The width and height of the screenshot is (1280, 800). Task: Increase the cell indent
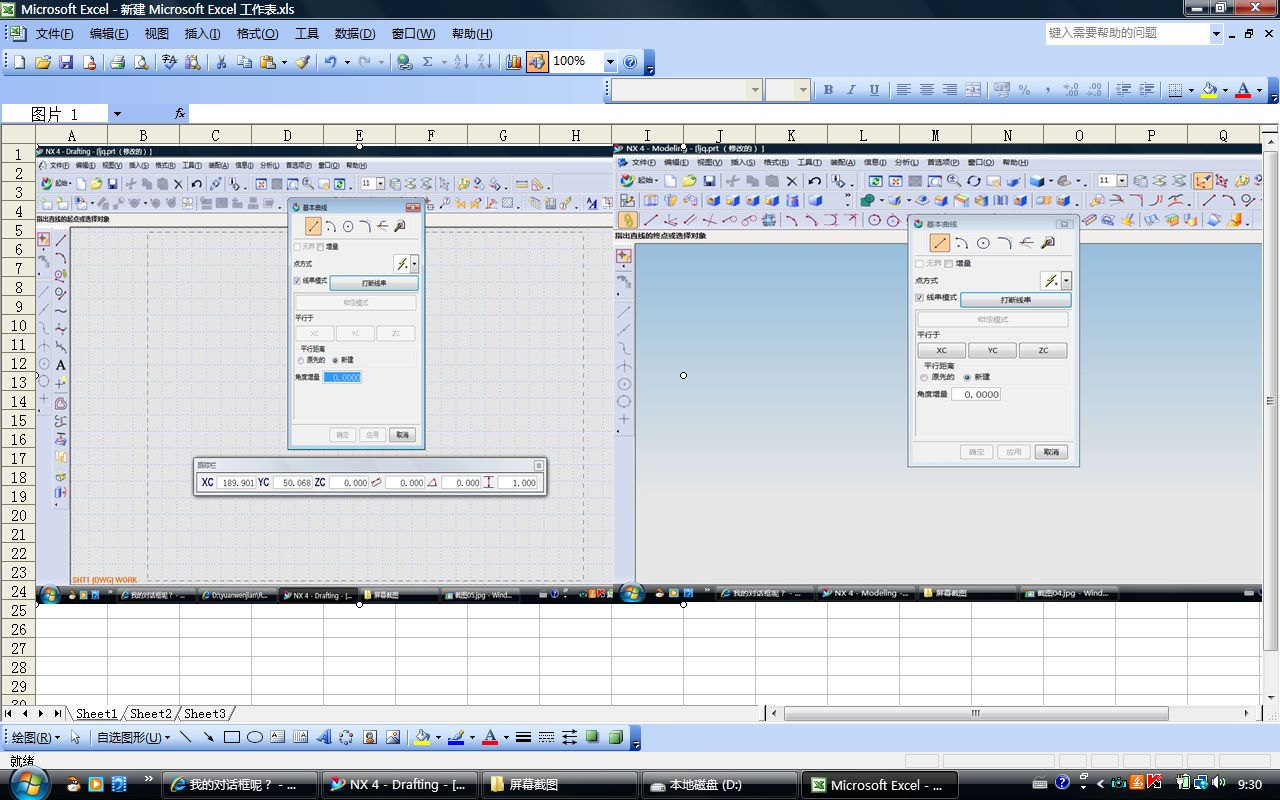pos(1146,90)
